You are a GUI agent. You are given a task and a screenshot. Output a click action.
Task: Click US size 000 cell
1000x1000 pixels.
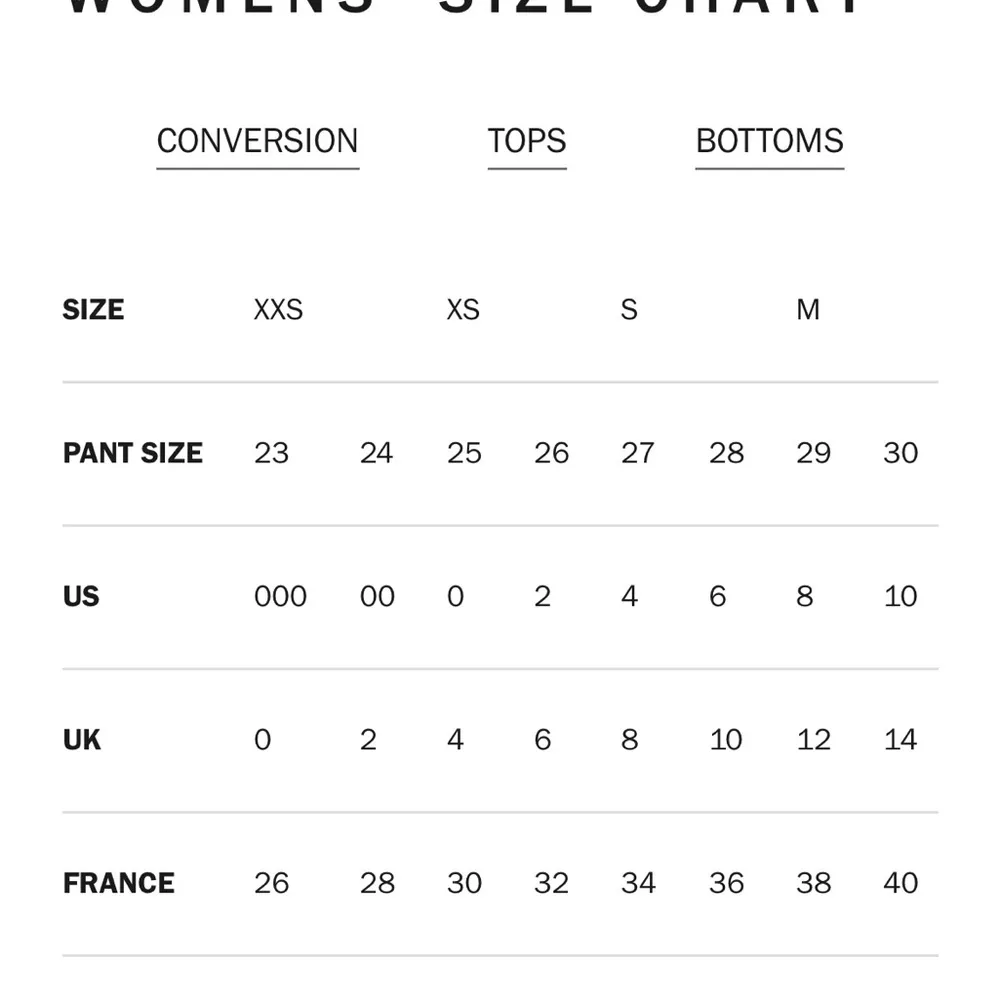pyautogui.click(x=280, y=597)
